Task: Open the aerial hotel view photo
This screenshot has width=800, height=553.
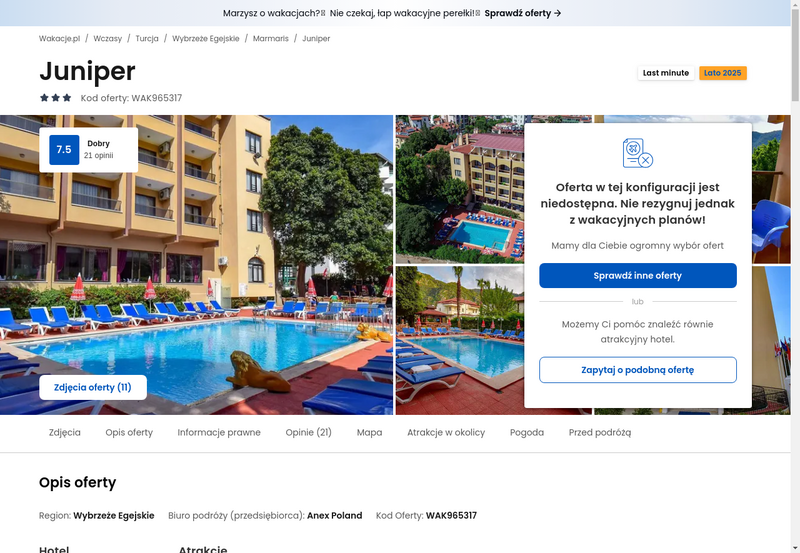Action: click(460, 189)
